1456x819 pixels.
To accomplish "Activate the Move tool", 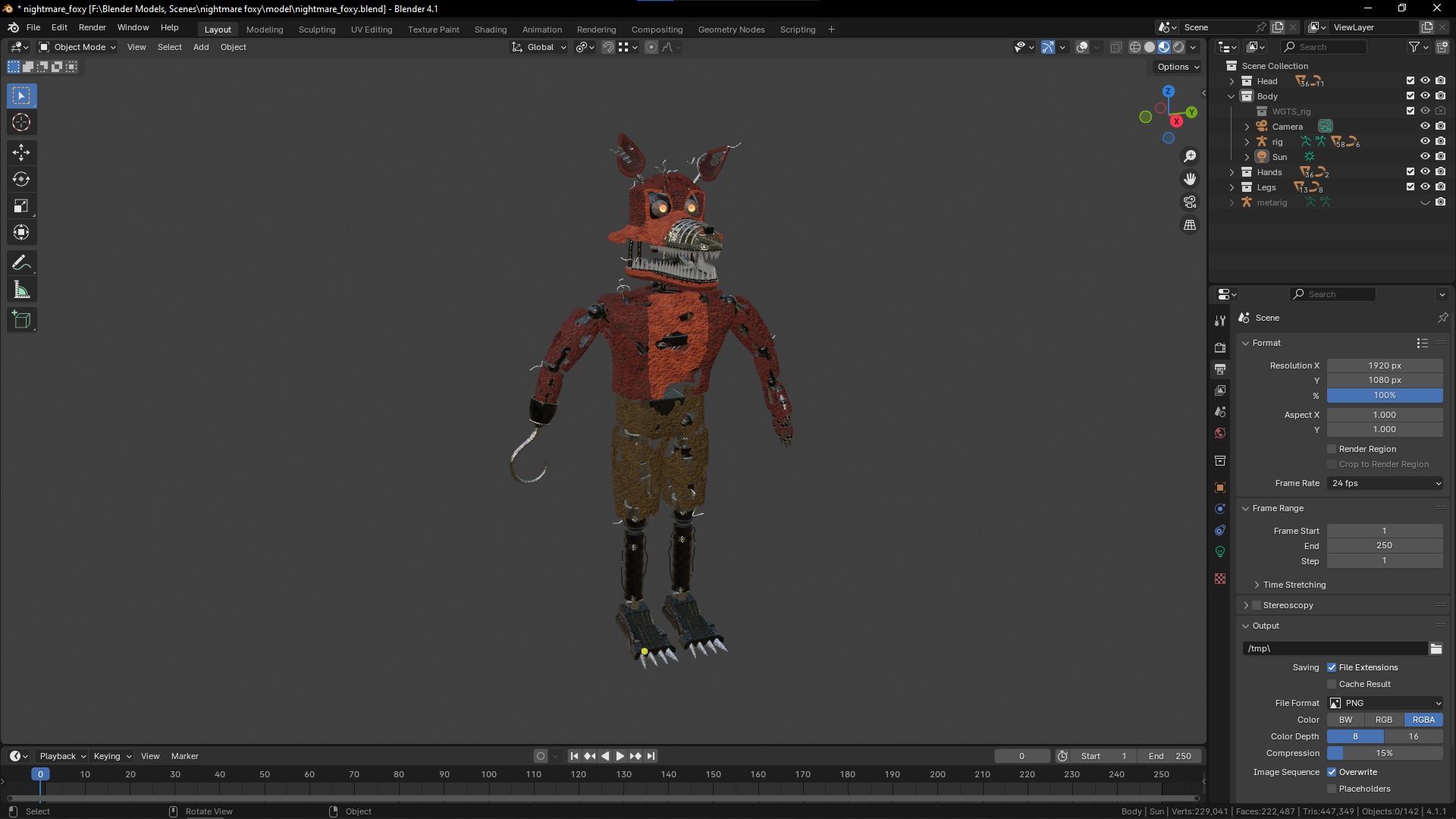I will 21,152.
